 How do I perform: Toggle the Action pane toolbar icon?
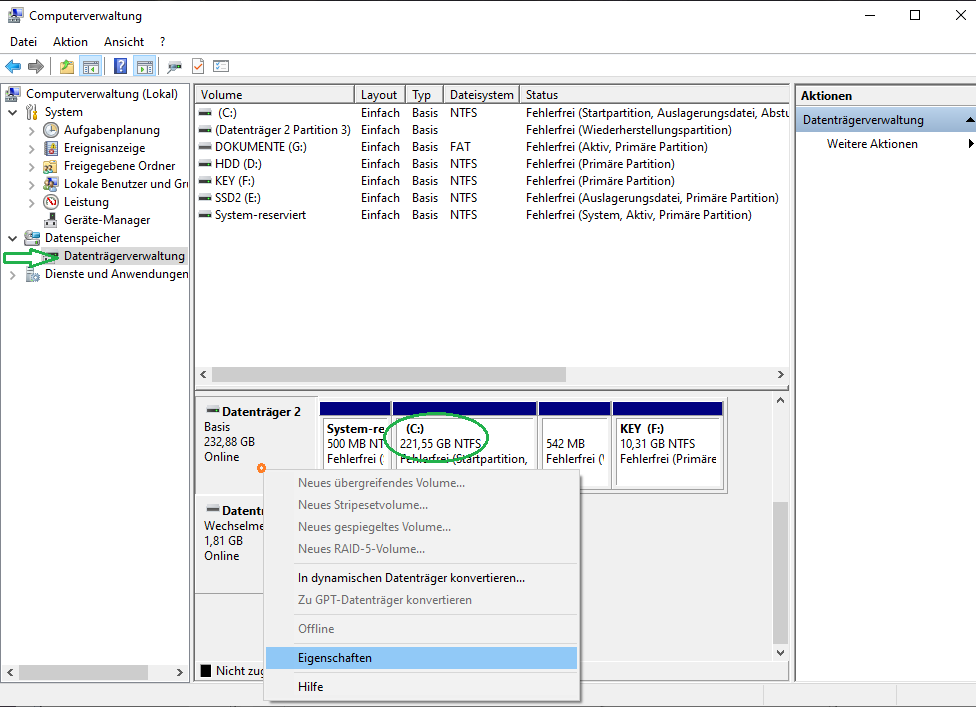tap(145, 66)
